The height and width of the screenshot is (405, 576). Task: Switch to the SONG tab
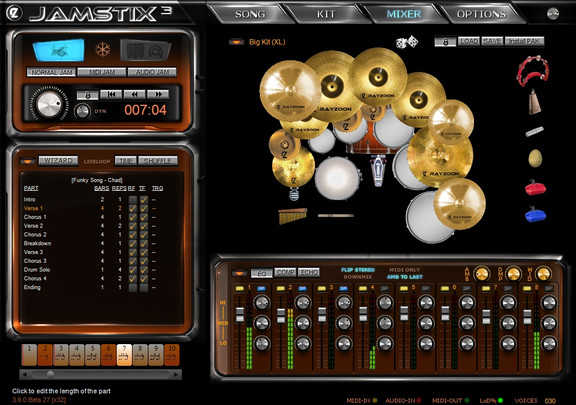click(250, 14)
